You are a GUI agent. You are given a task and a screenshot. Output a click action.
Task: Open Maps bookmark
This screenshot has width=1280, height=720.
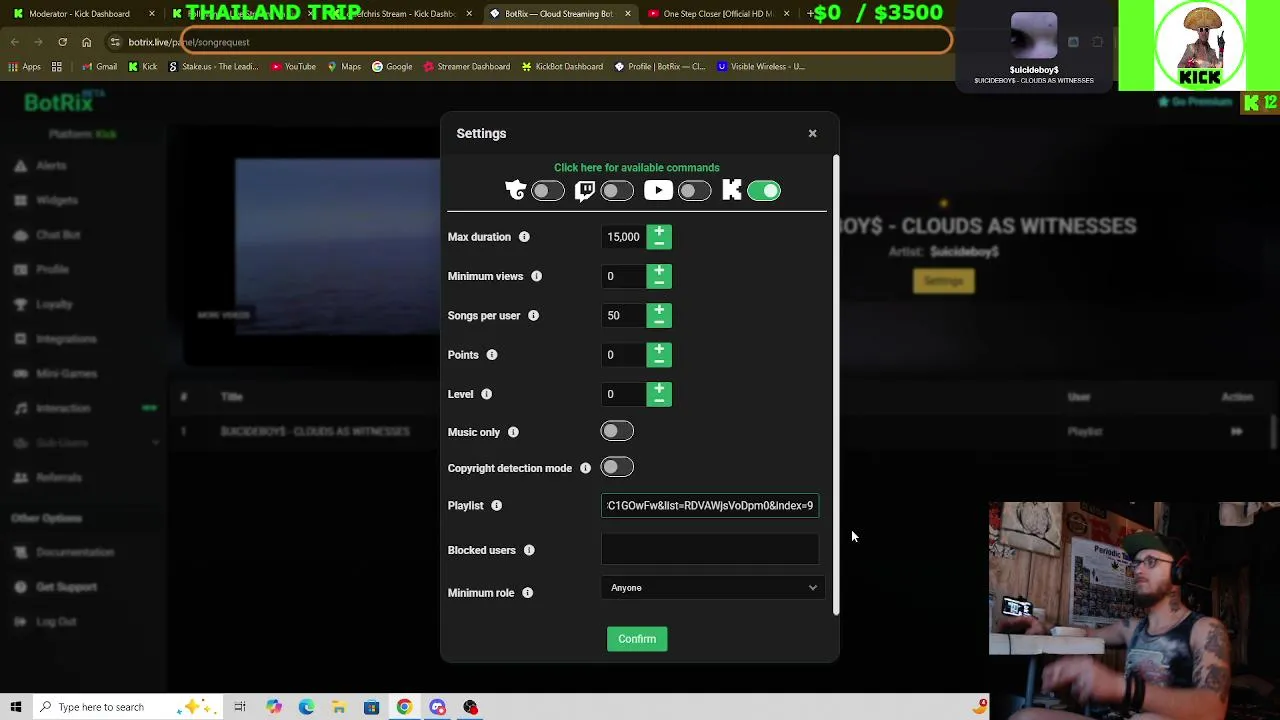pyautogui.click(x=344, y=67)
